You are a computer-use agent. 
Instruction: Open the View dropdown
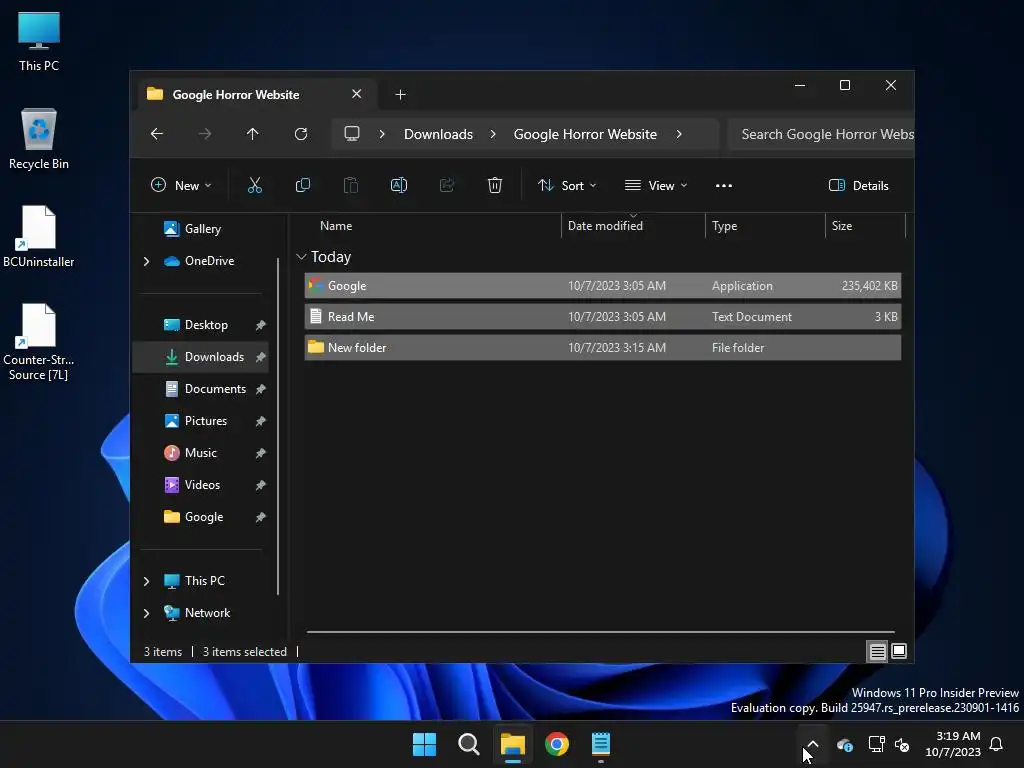(x=656, y=185)
